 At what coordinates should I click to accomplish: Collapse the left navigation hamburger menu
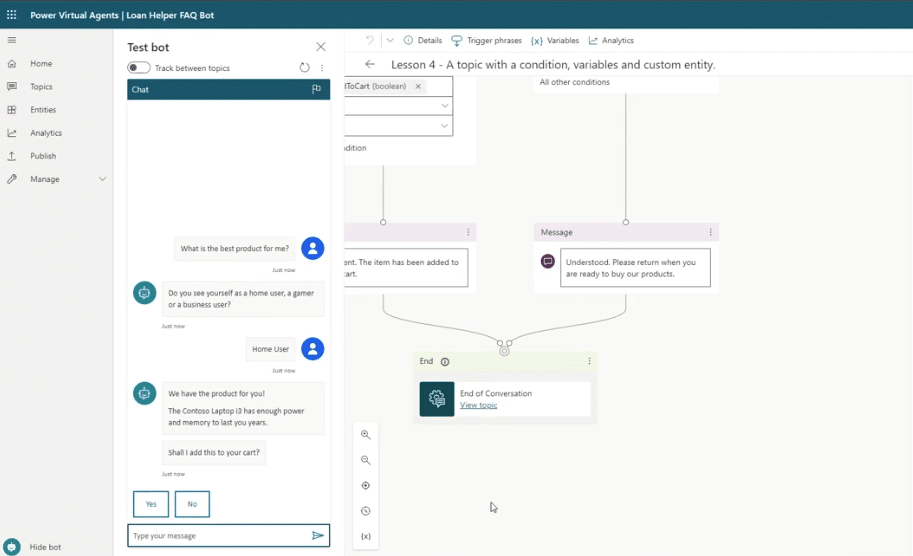12,40
